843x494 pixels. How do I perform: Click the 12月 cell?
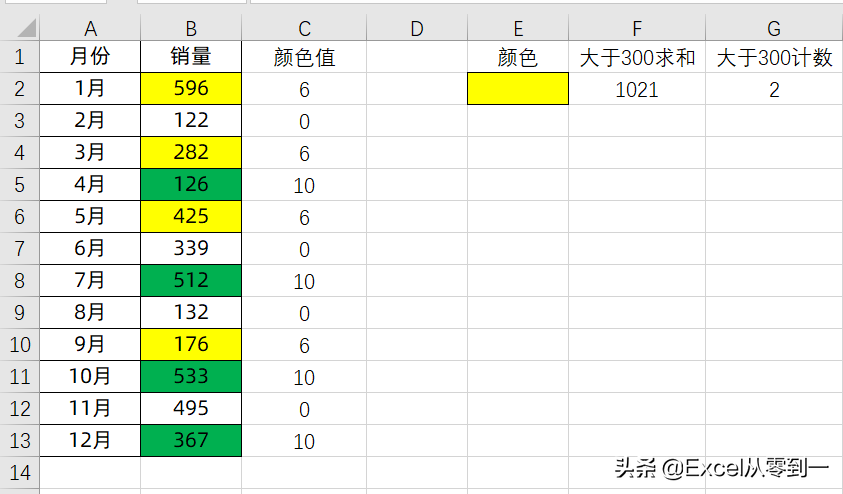click(x=90, y=441)
